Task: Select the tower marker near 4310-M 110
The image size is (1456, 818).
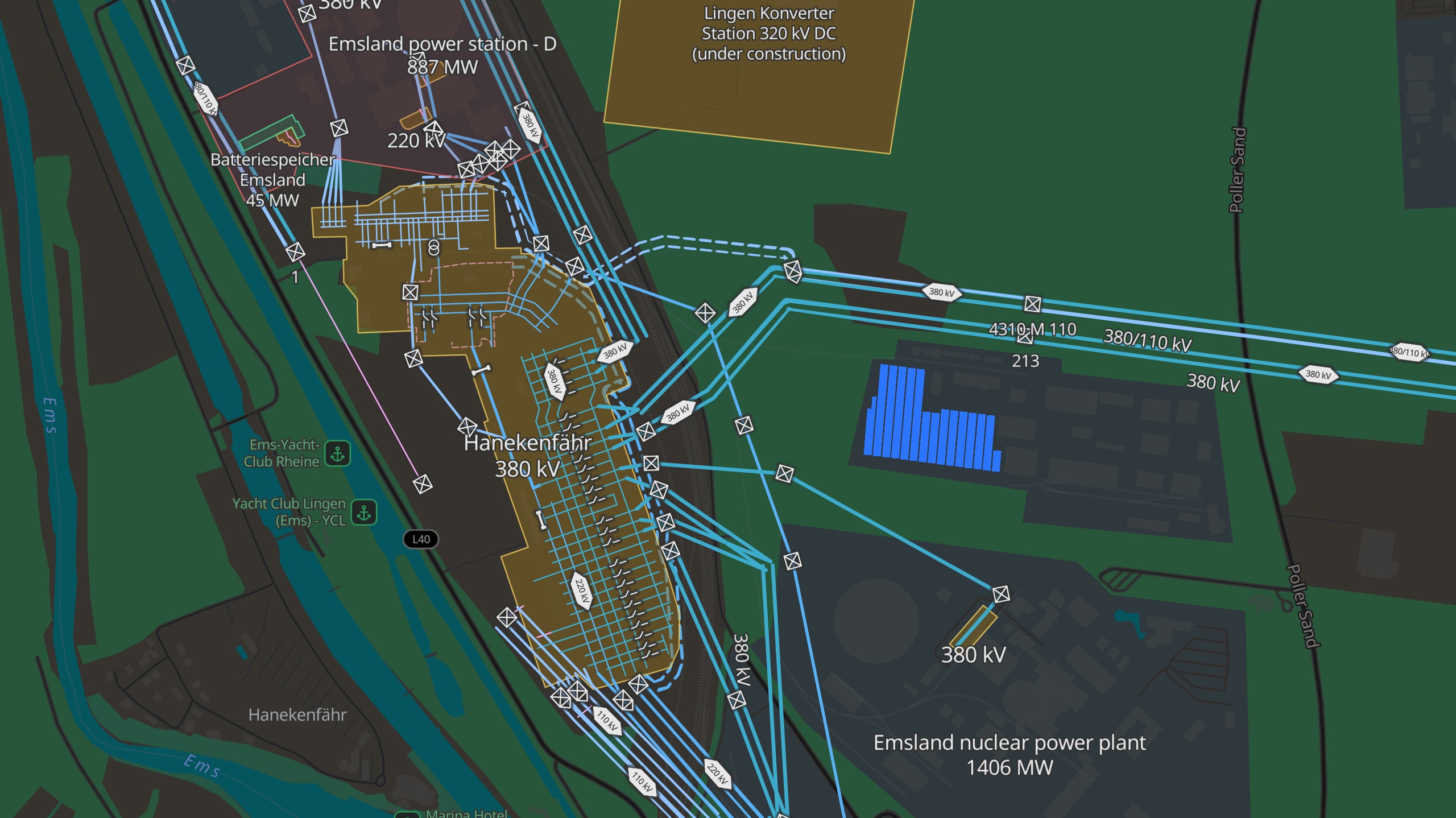Action: 1033,304
